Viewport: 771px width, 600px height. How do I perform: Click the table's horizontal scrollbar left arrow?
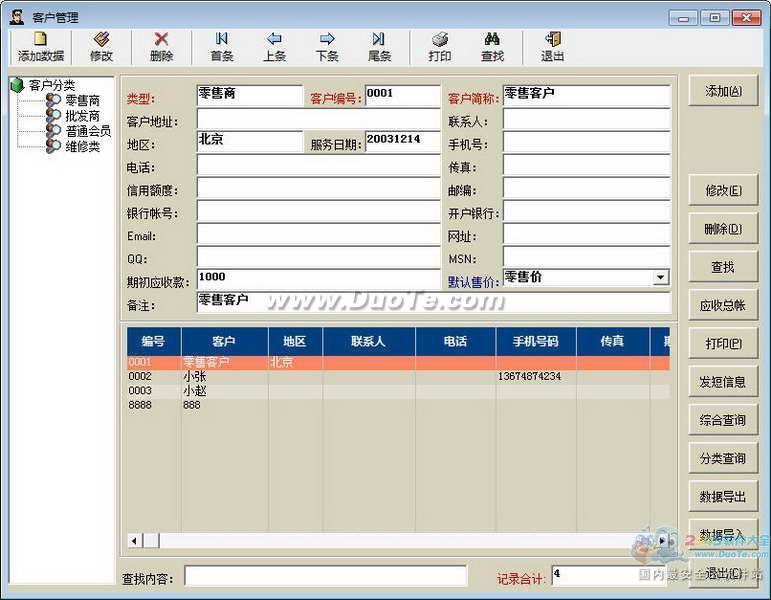point(133,540)
